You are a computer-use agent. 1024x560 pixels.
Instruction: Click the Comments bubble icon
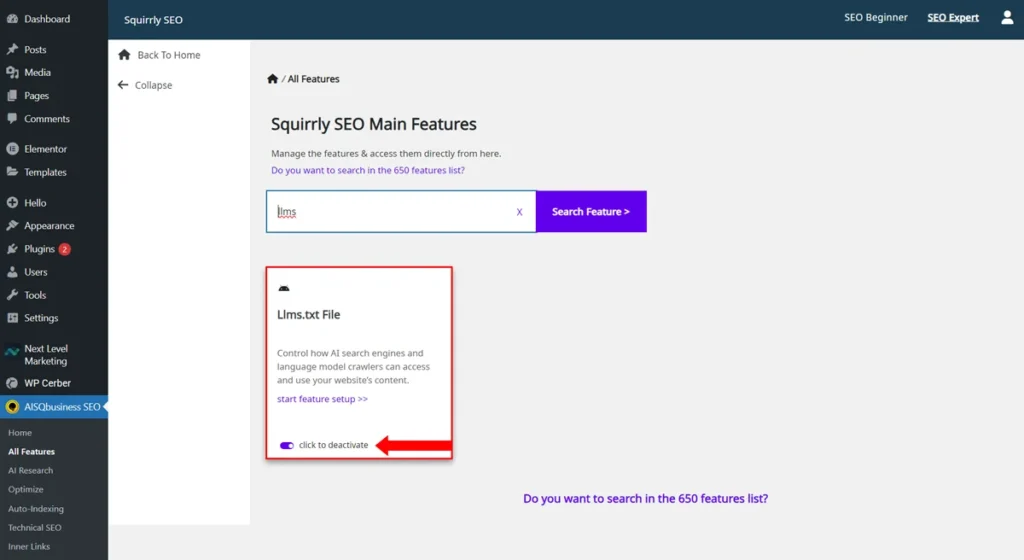(12, 118)
